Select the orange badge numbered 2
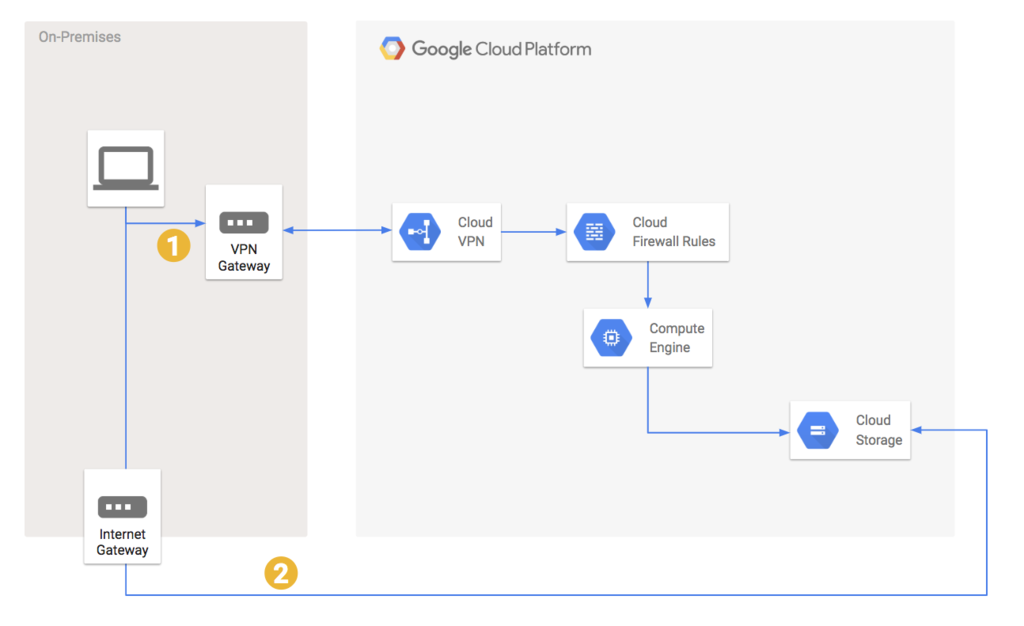Image resolution: width=1024 pixels, height=626 pixels. pyautogui.click(x=281, y=573)
